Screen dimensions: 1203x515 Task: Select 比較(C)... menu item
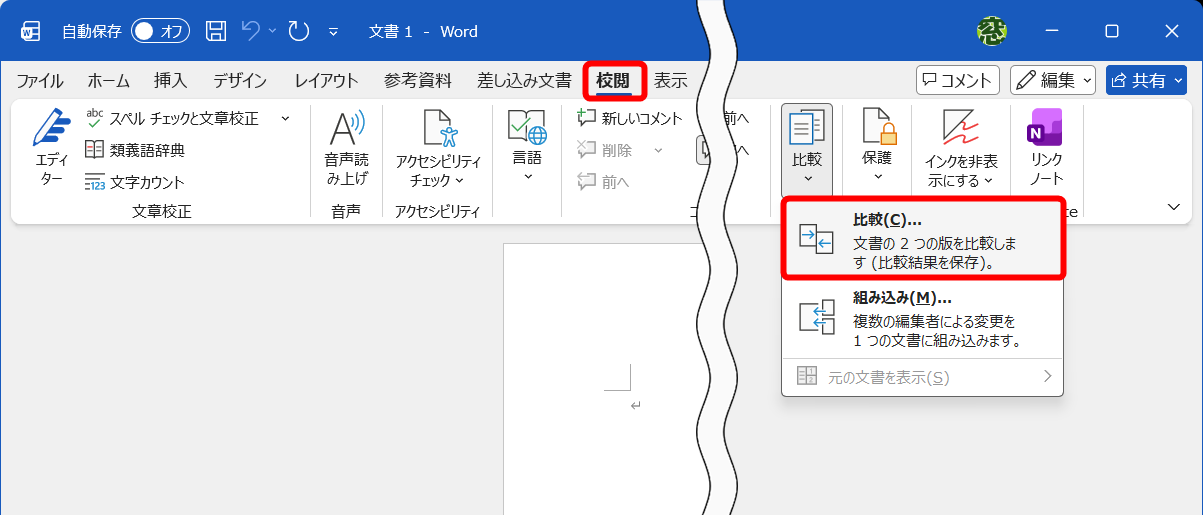pos(922,238)
